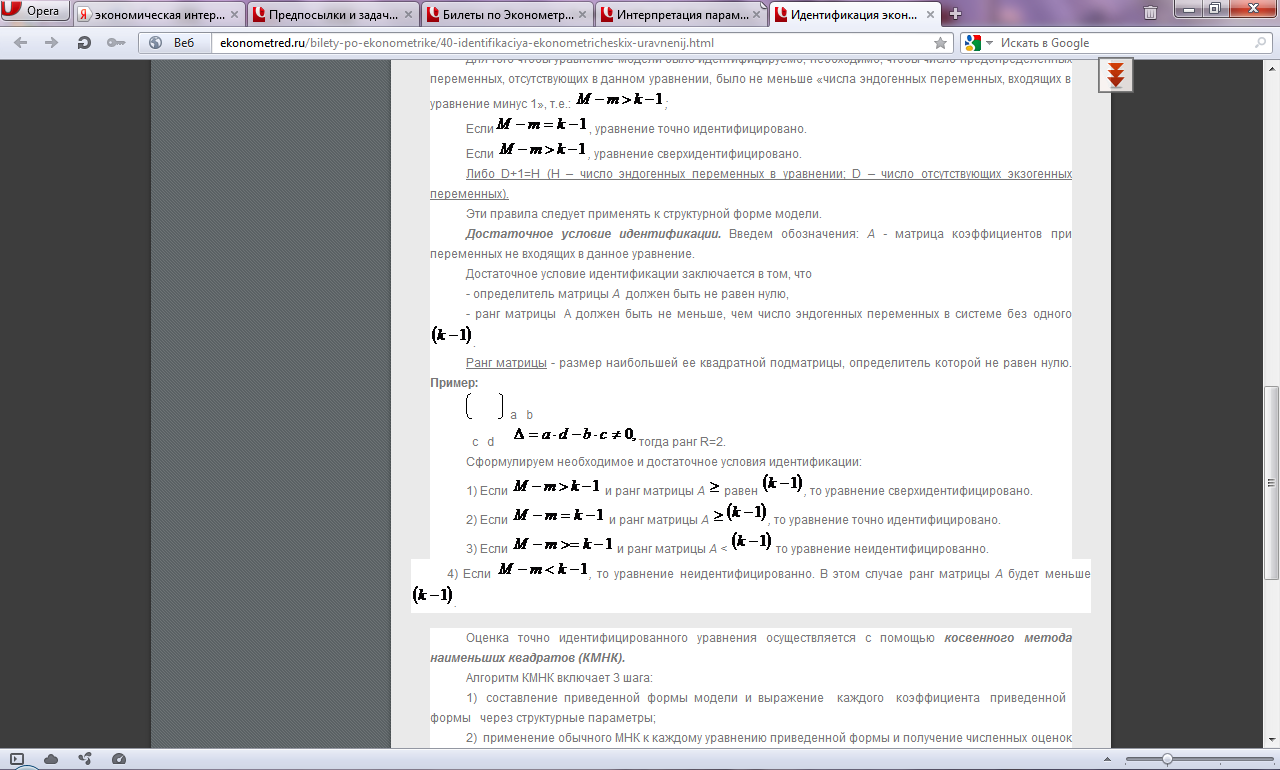Reload the page with the refresh icon
The height and width of the screenshot is (770, 1280).
click(x=84, y=43)
